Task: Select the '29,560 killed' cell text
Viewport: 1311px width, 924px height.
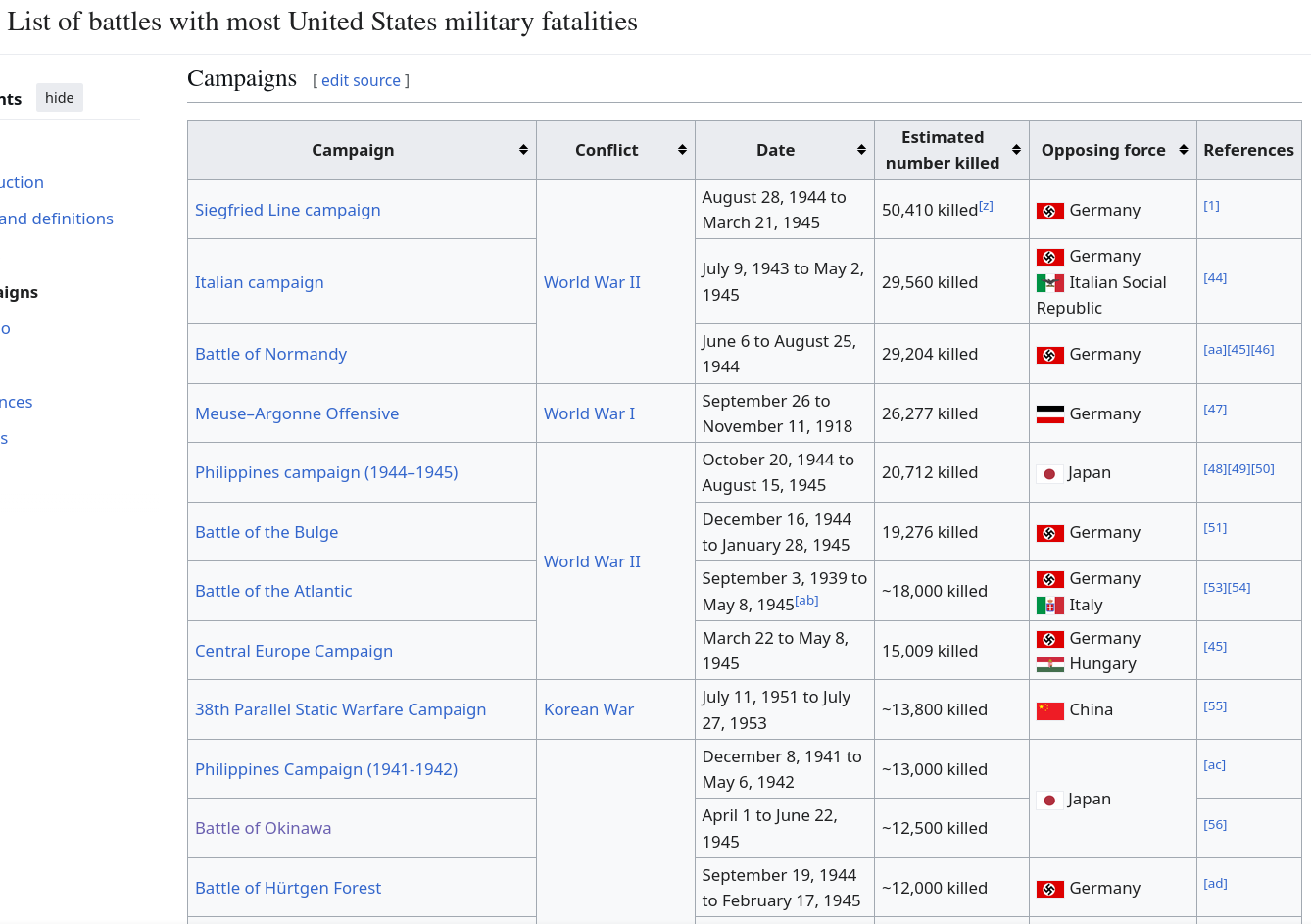Action: [930, 282]
